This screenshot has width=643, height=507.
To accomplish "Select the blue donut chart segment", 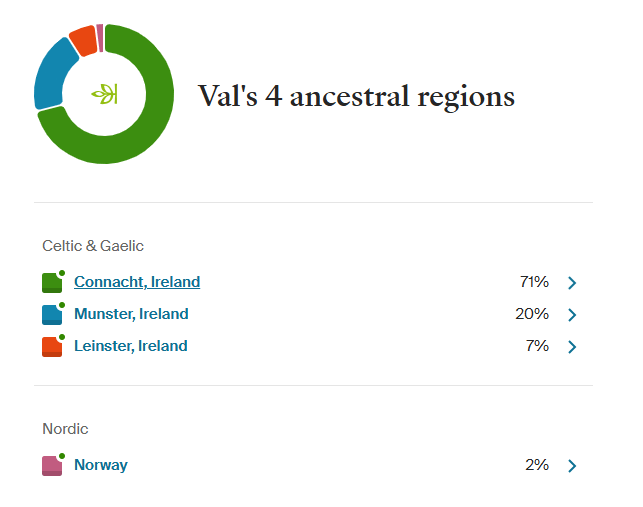I will [x=51, y=75].
